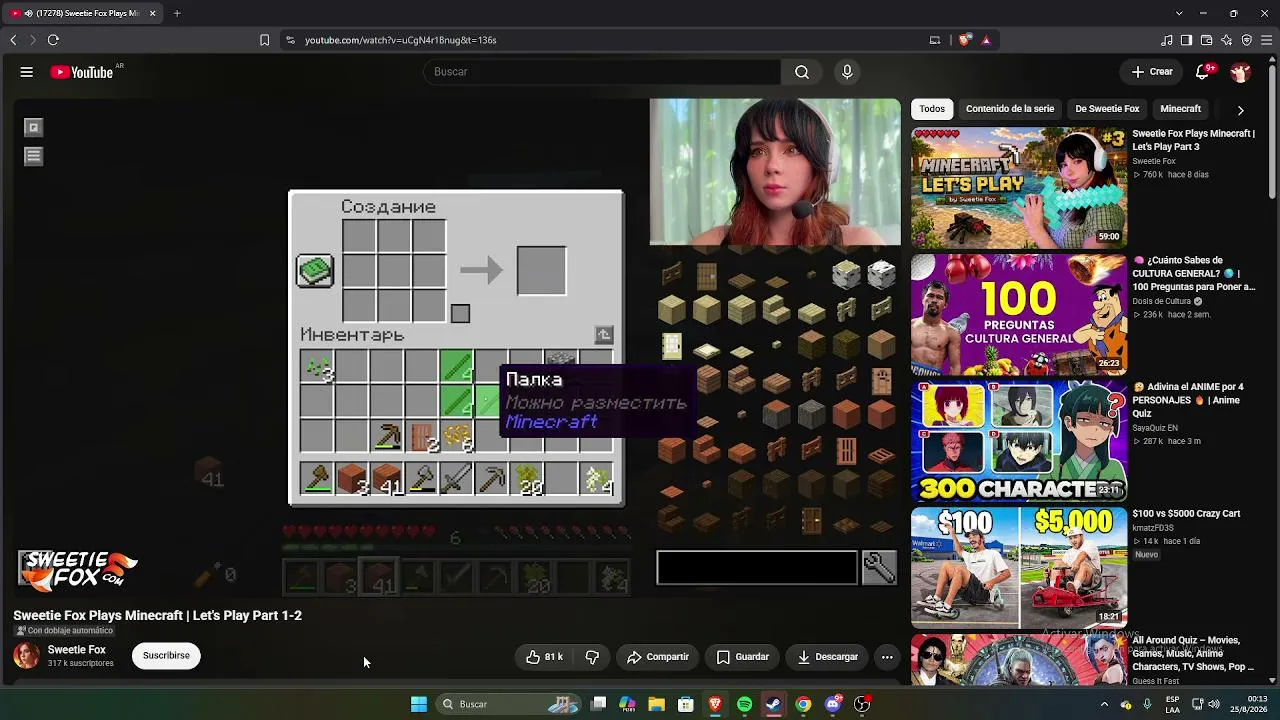Toggle the browser sidebar panel
The image size is (1280, 720).
tap(1186, 40)
